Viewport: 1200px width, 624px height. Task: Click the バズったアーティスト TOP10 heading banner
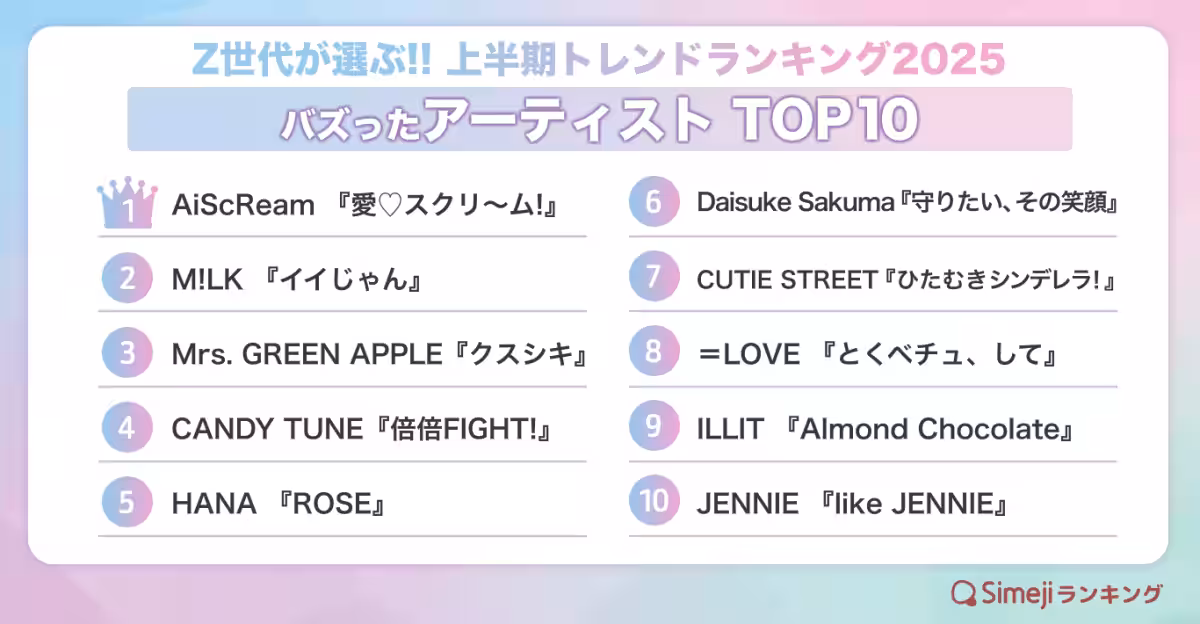click(x=599, y=119)
